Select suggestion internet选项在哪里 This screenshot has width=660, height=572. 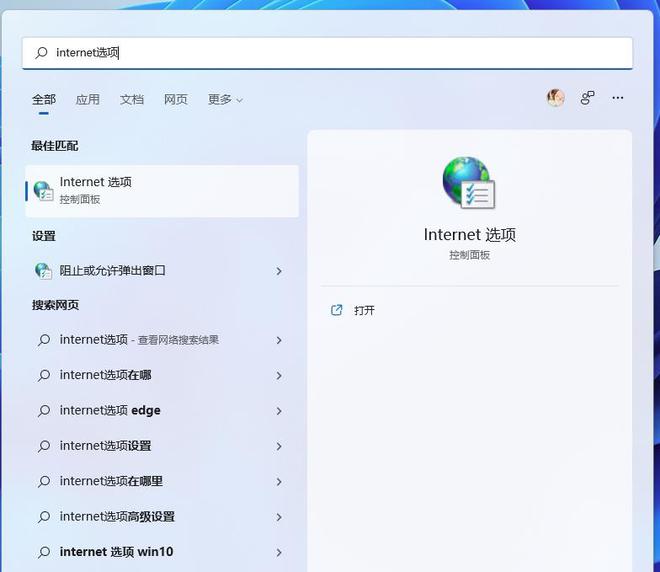pos(162,481)
